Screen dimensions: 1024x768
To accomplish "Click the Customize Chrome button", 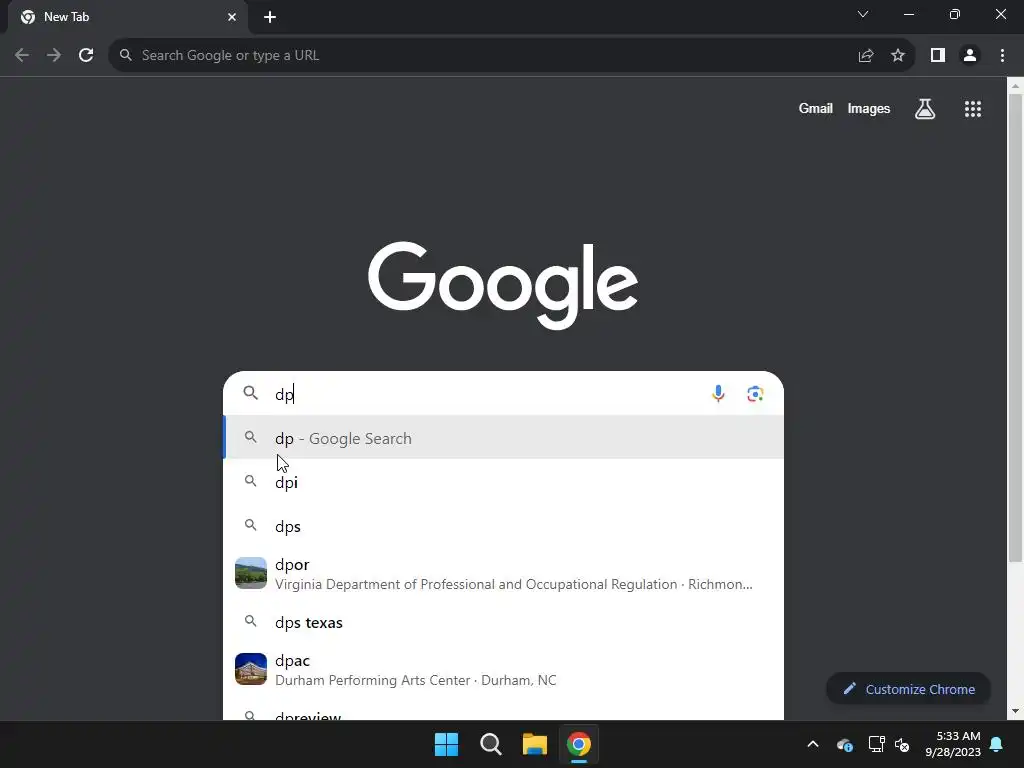I will pos(908,689).
